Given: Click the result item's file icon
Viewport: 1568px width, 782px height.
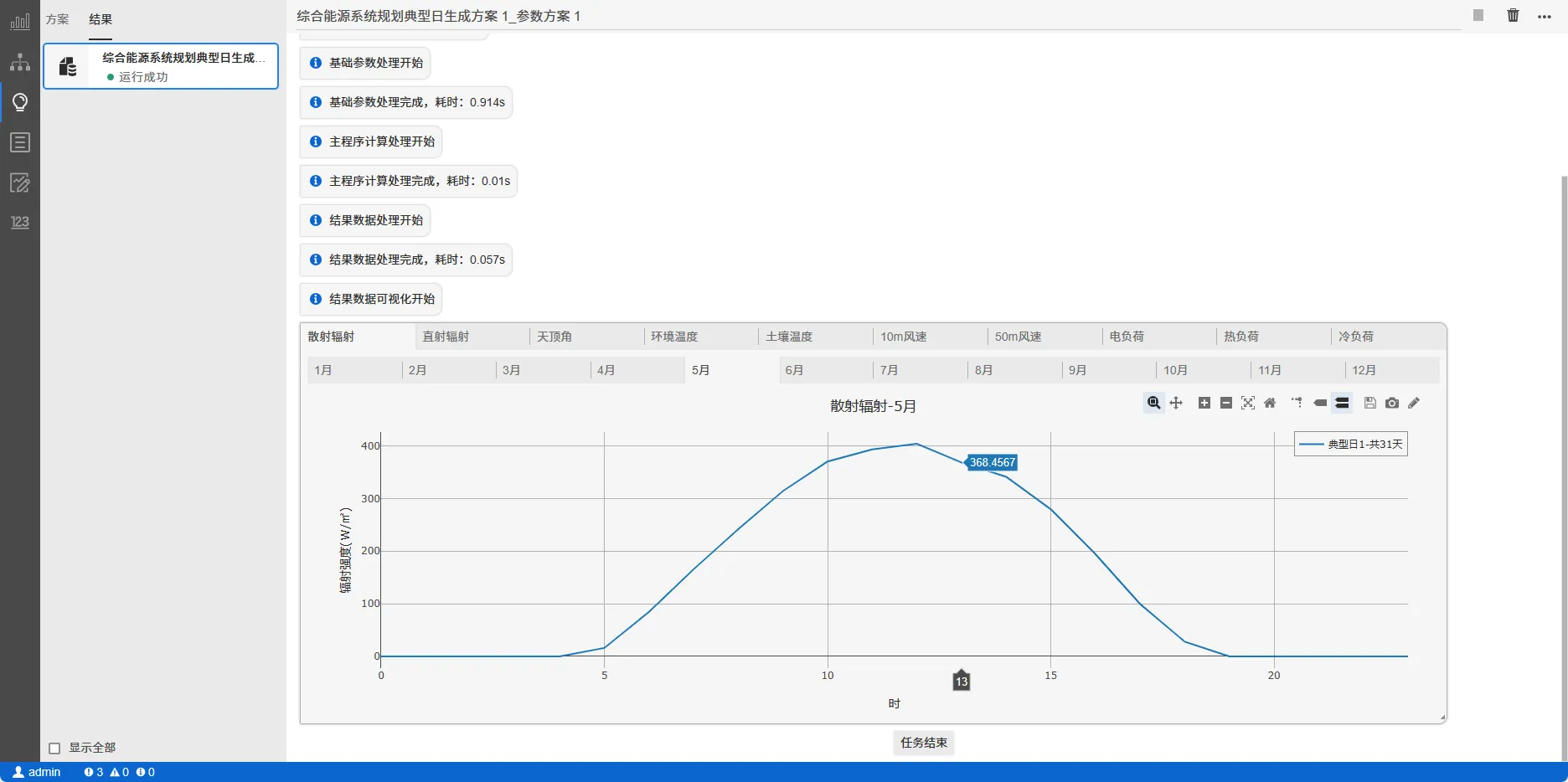Looking at the screenshot, I should [x=68, y=66].
